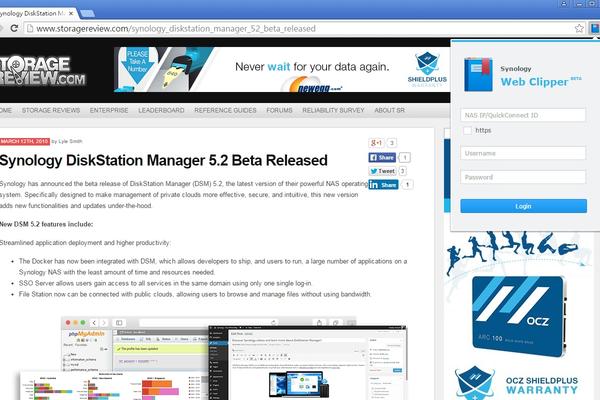Click the StorageReview.com site logo
This screenshot has height=400, width=600.
click(41, 71)
